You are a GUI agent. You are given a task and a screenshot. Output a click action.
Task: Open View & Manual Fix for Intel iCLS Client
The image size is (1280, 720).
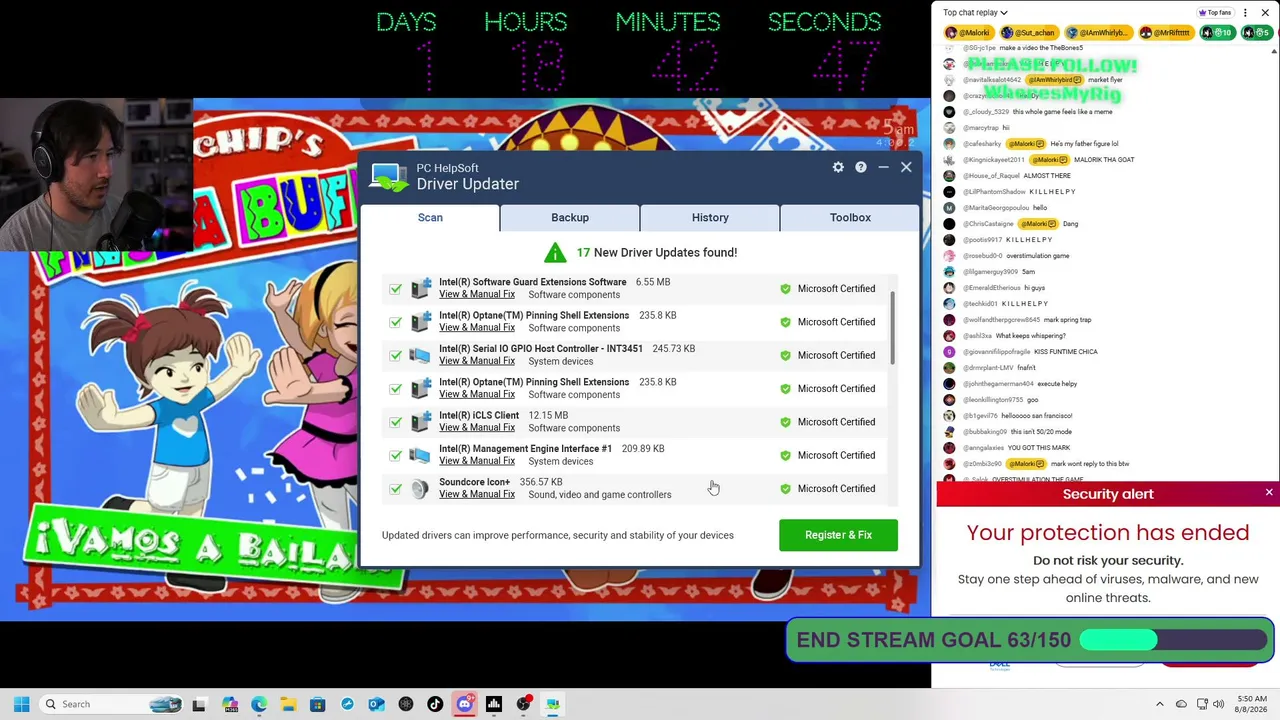pos(477,428)
